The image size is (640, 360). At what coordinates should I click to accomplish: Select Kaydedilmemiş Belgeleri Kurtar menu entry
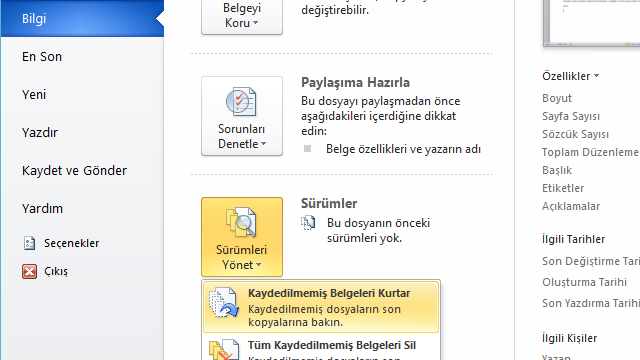[x=321, y=307]
